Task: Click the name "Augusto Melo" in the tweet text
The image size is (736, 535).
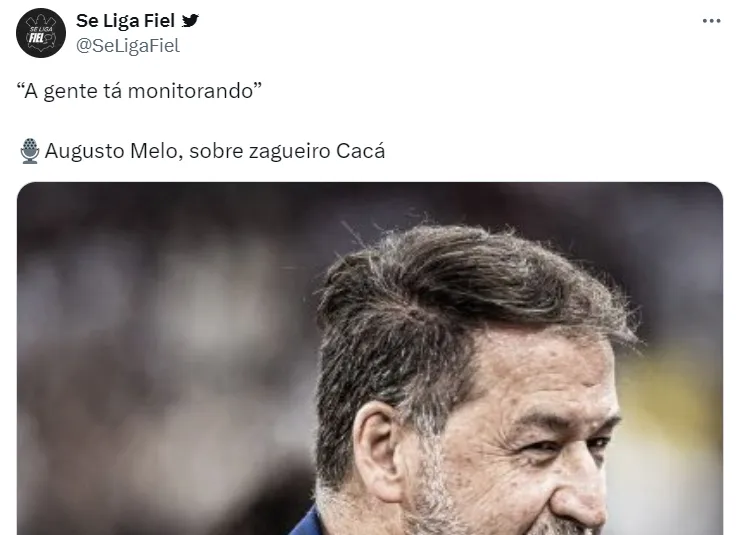Action: [x=110, y=152]
